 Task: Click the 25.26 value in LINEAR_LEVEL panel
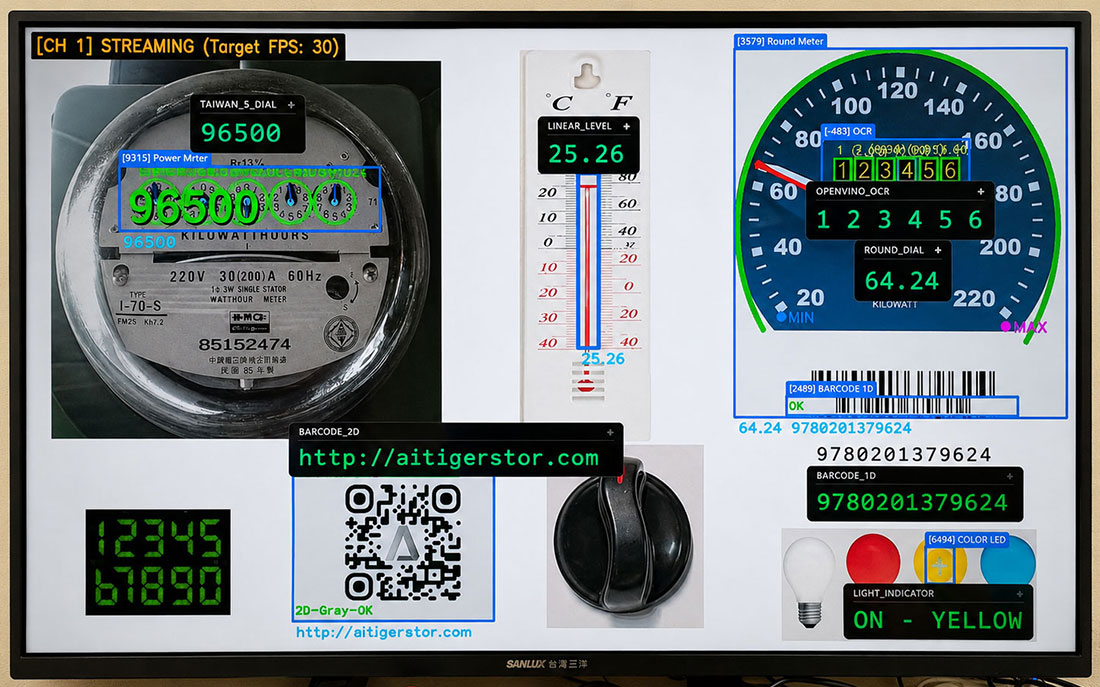[x=586, y=154]
